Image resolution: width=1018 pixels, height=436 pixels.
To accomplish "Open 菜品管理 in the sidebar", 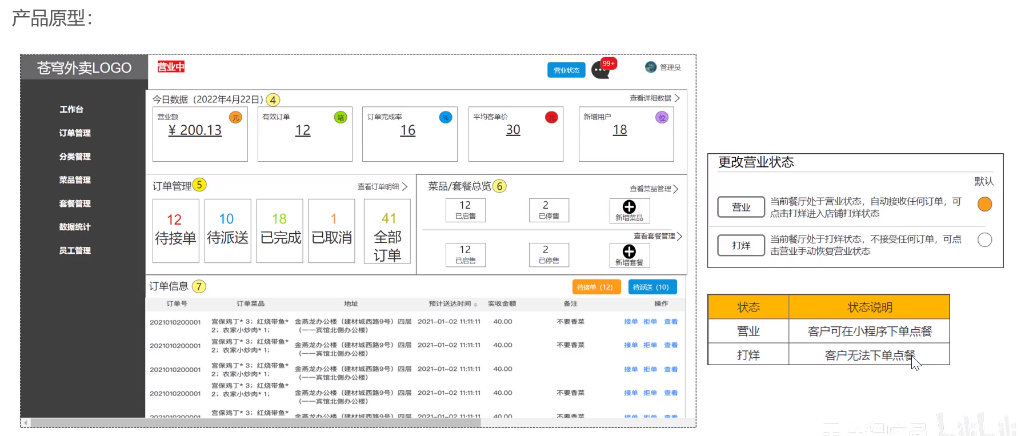I will tap(75, 180).
